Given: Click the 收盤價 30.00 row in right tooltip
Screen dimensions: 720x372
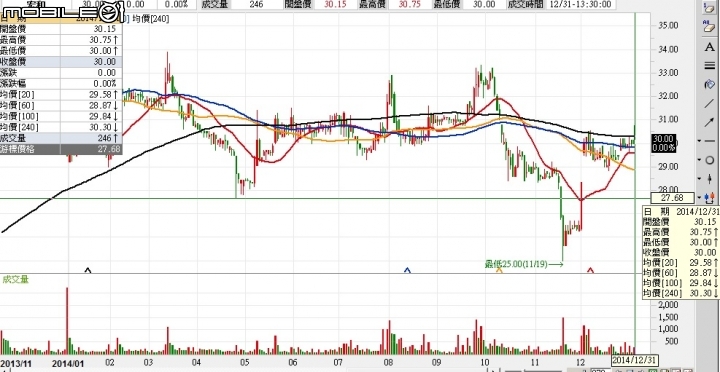Looking at the screenshot, I should [681, 252].
